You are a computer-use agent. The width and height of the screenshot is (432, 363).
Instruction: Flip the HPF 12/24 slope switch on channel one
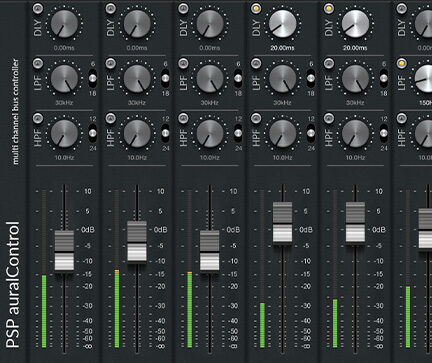point(92,133)
